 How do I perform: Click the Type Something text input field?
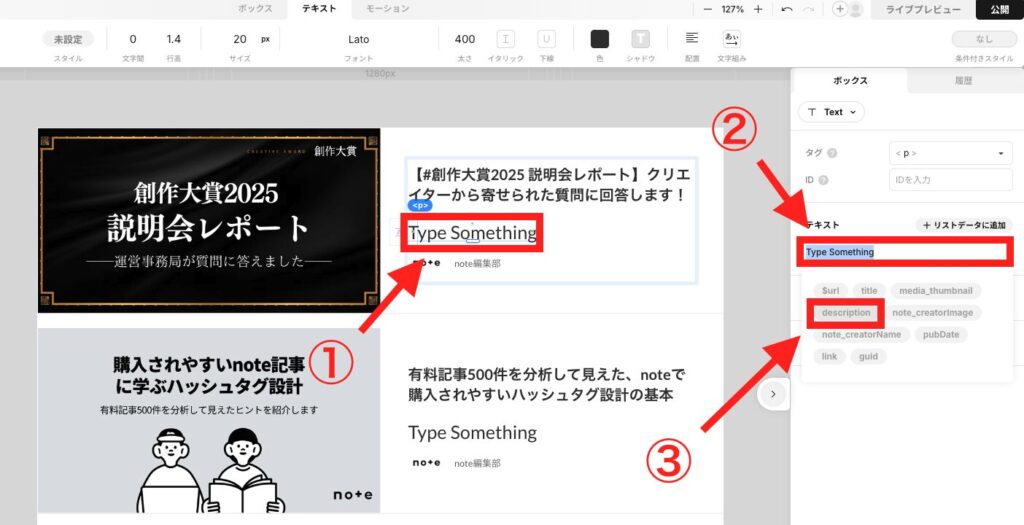coord(905,252)
